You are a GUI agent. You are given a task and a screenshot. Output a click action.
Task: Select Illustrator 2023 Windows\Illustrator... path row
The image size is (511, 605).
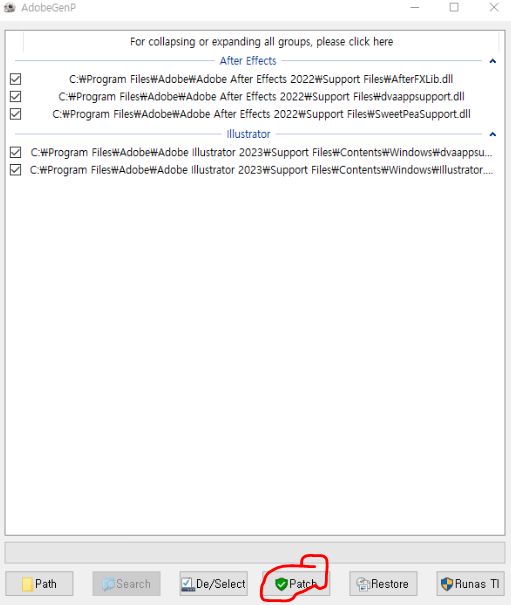pos(261,170)
